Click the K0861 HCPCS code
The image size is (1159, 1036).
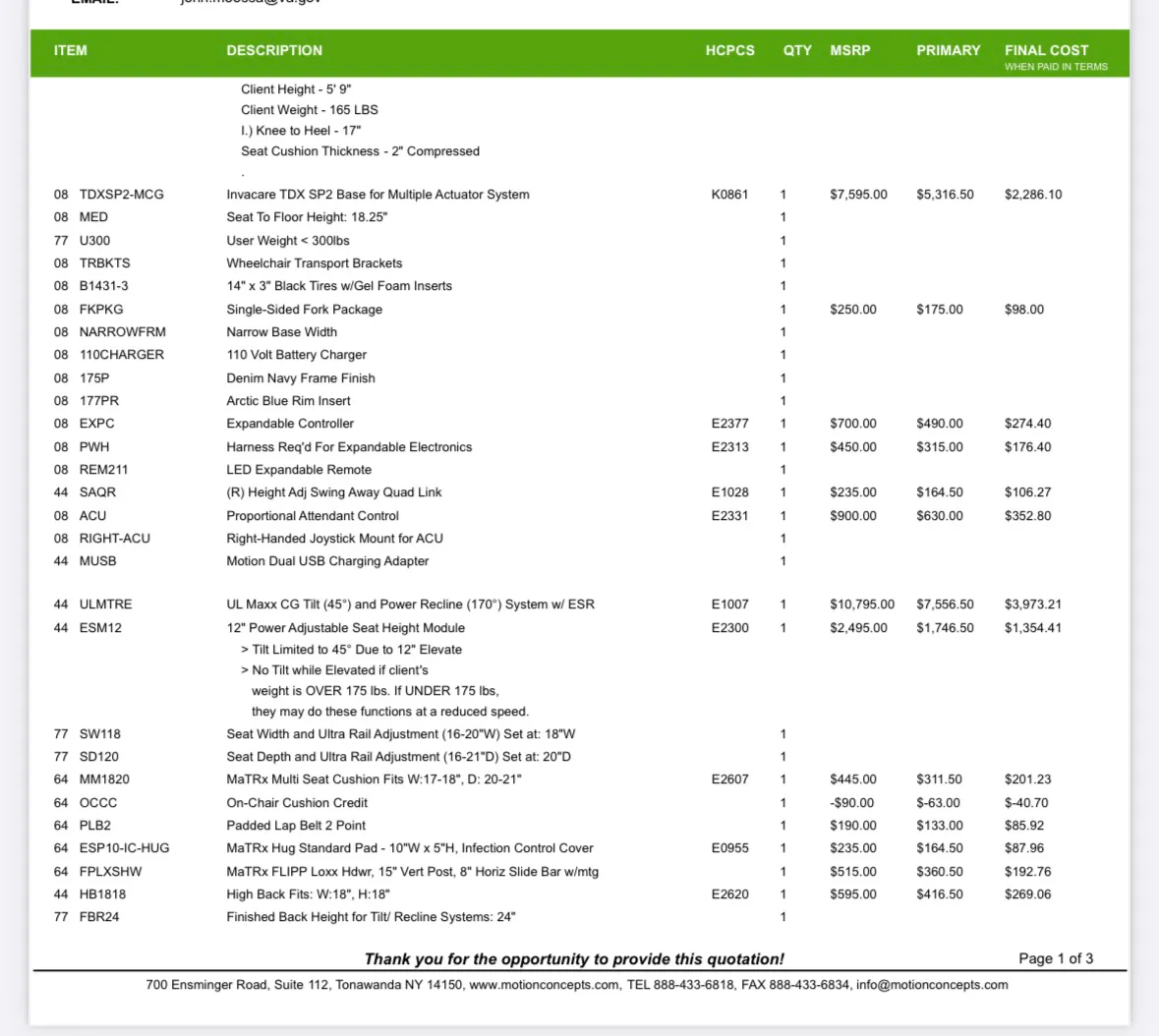[729, 195]
